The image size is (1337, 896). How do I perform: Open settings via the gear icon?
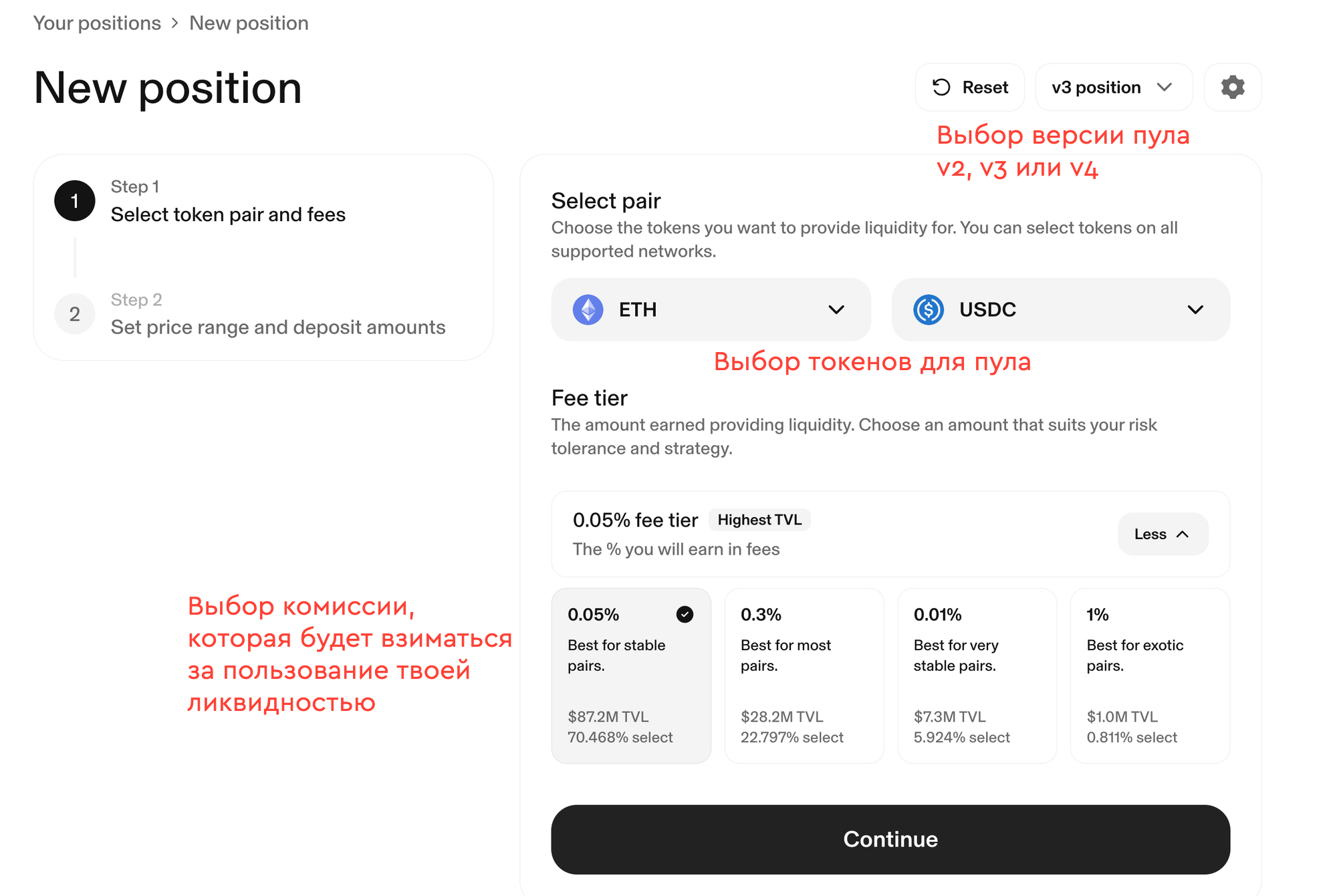tap(1233, 88)
